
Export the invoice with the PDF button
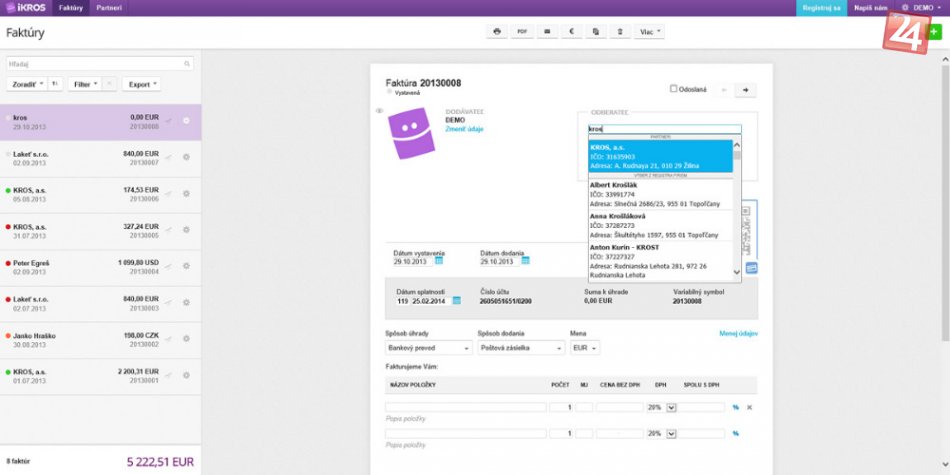click(x=522, y=32)
